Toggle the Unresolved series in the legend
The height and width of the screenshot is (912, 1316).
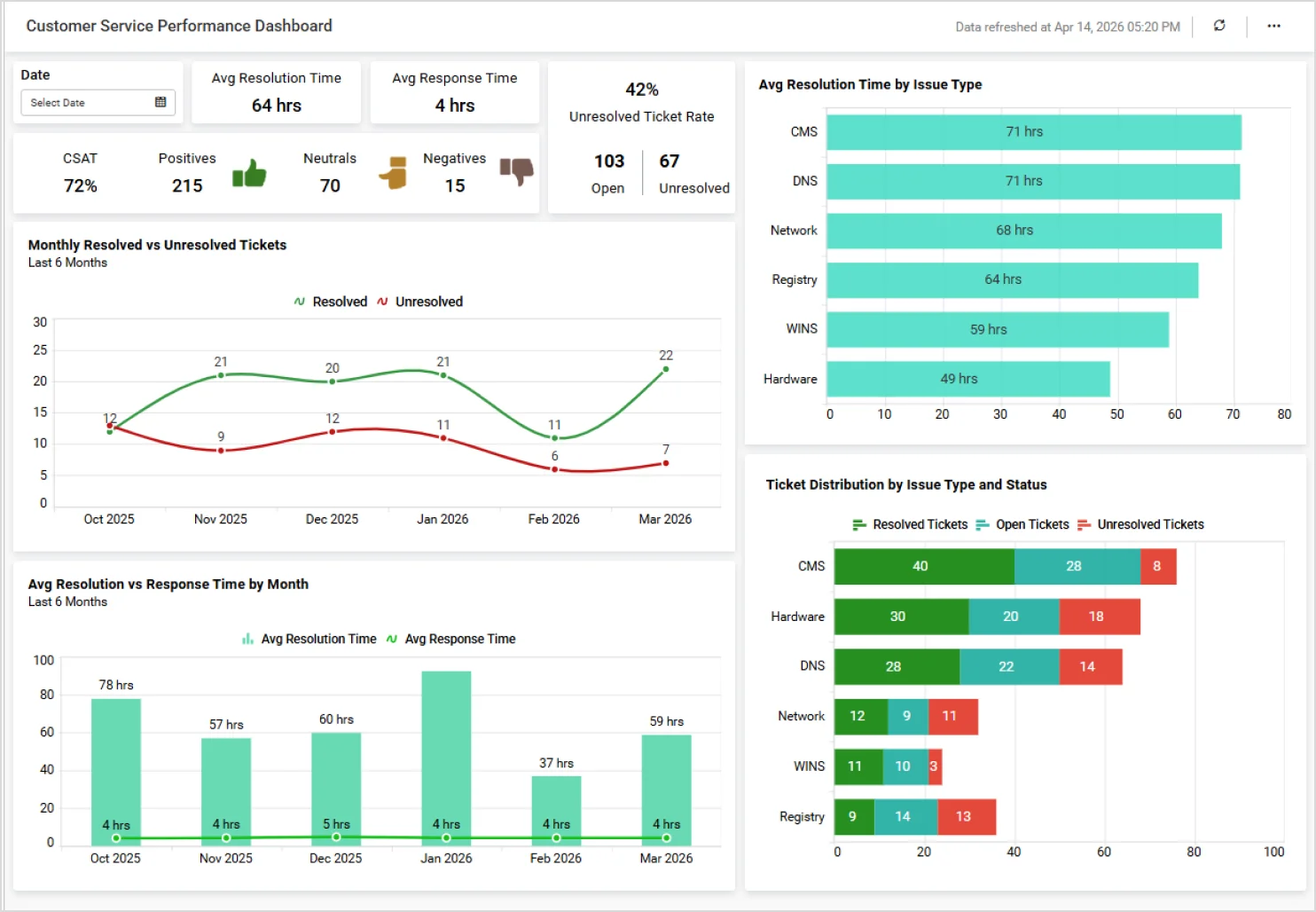click(429, 302)
